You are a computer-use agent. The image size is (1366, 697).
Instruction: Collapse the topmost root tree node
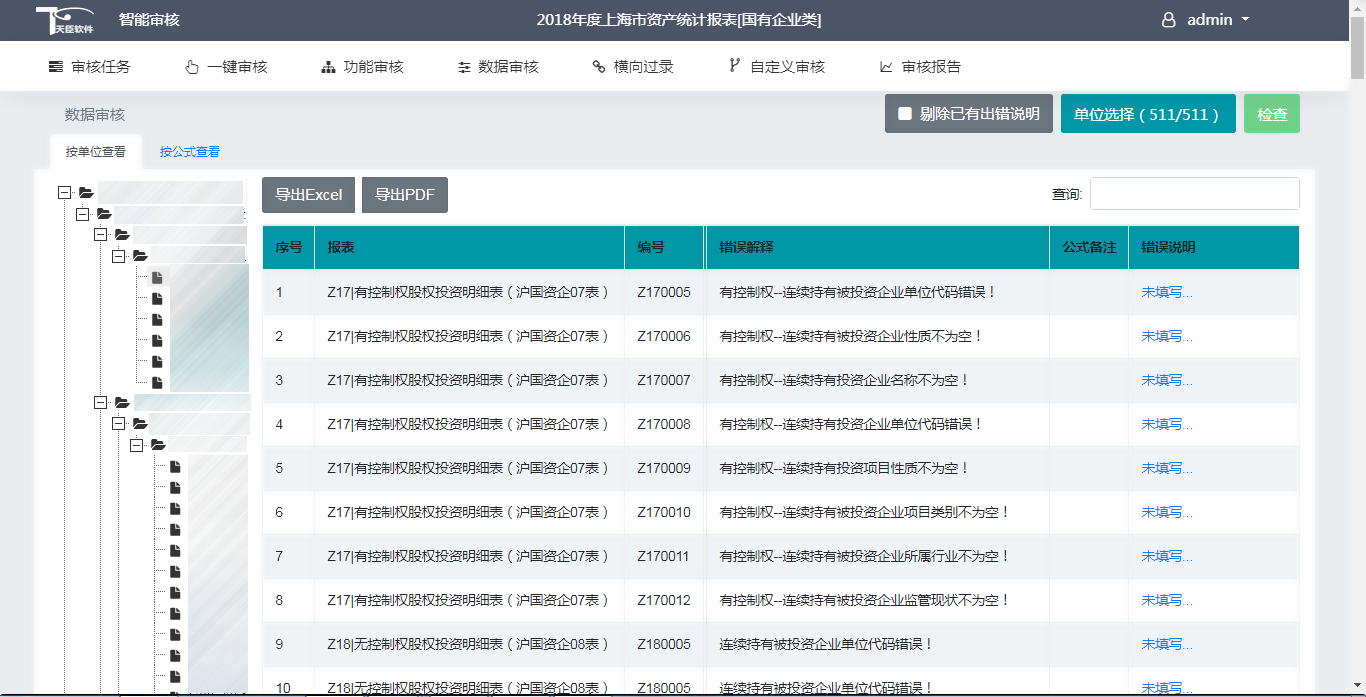click(65, 192)
